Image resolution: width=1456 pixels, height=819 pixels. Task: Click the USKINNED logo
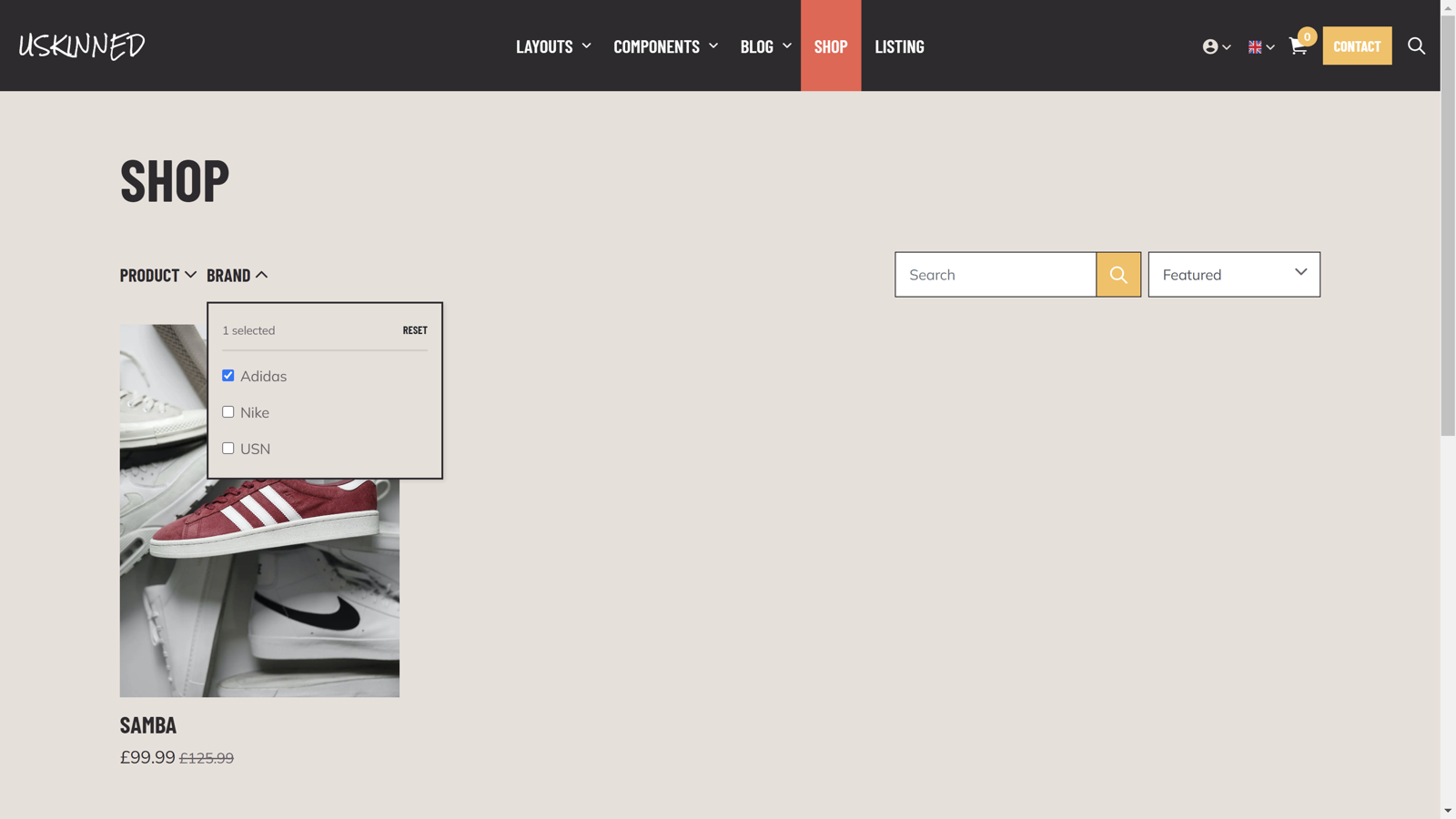tap(82, 45)
